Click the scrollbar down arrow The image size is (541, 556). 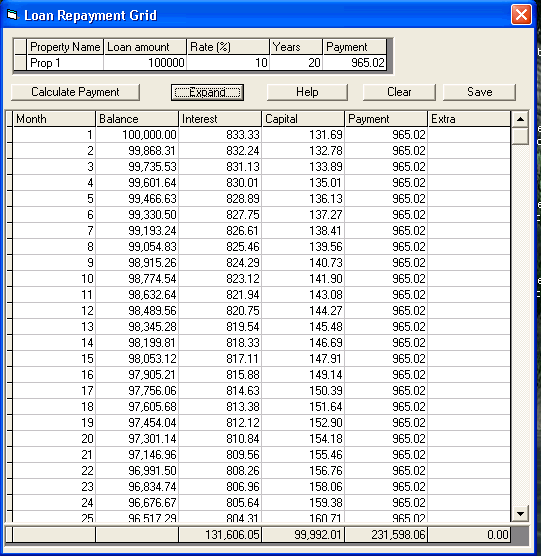(x=520, y=513)
